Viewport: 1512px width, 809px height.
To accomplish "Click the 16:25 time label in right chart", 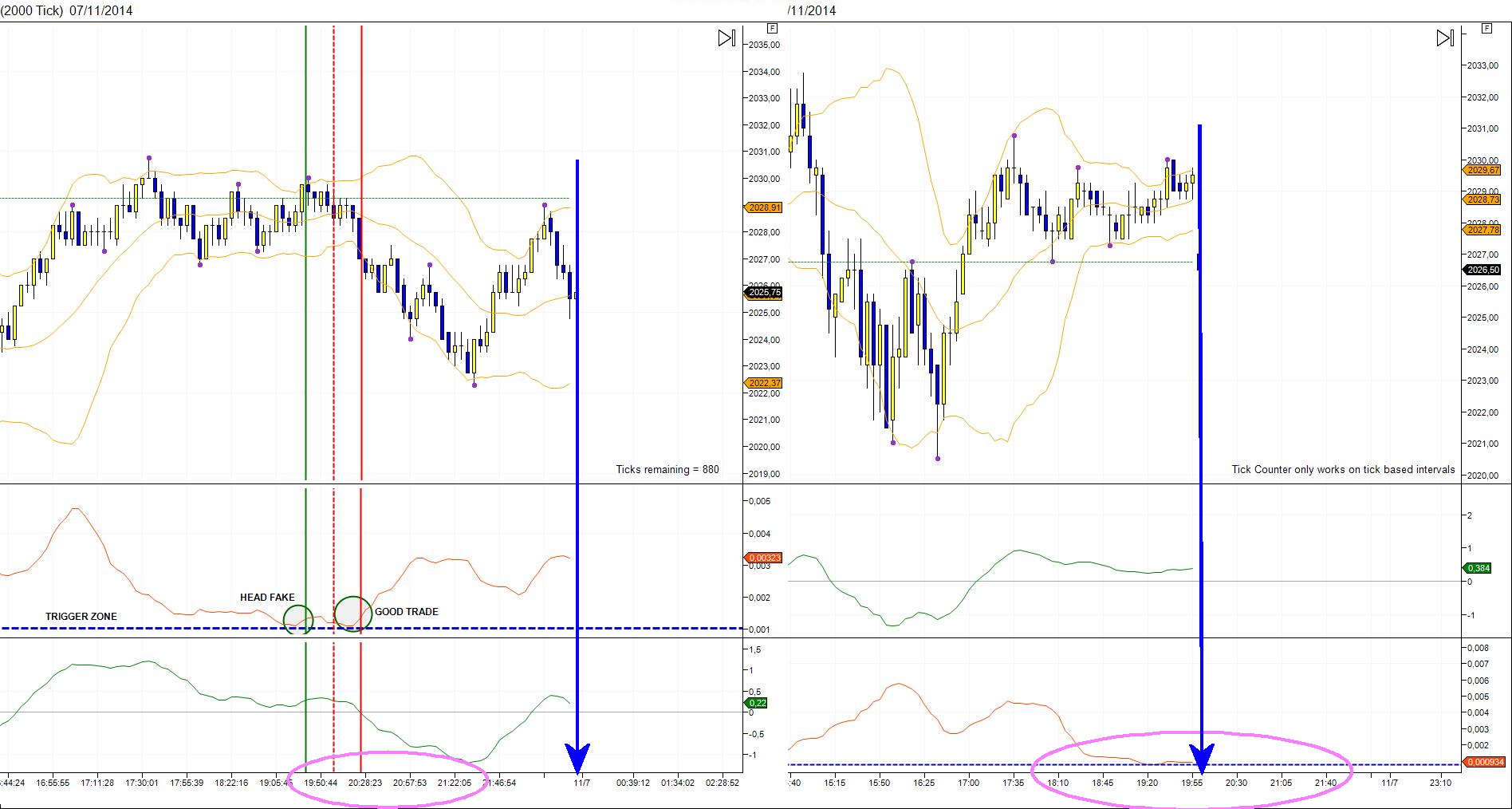I will (x=924, y=783).
